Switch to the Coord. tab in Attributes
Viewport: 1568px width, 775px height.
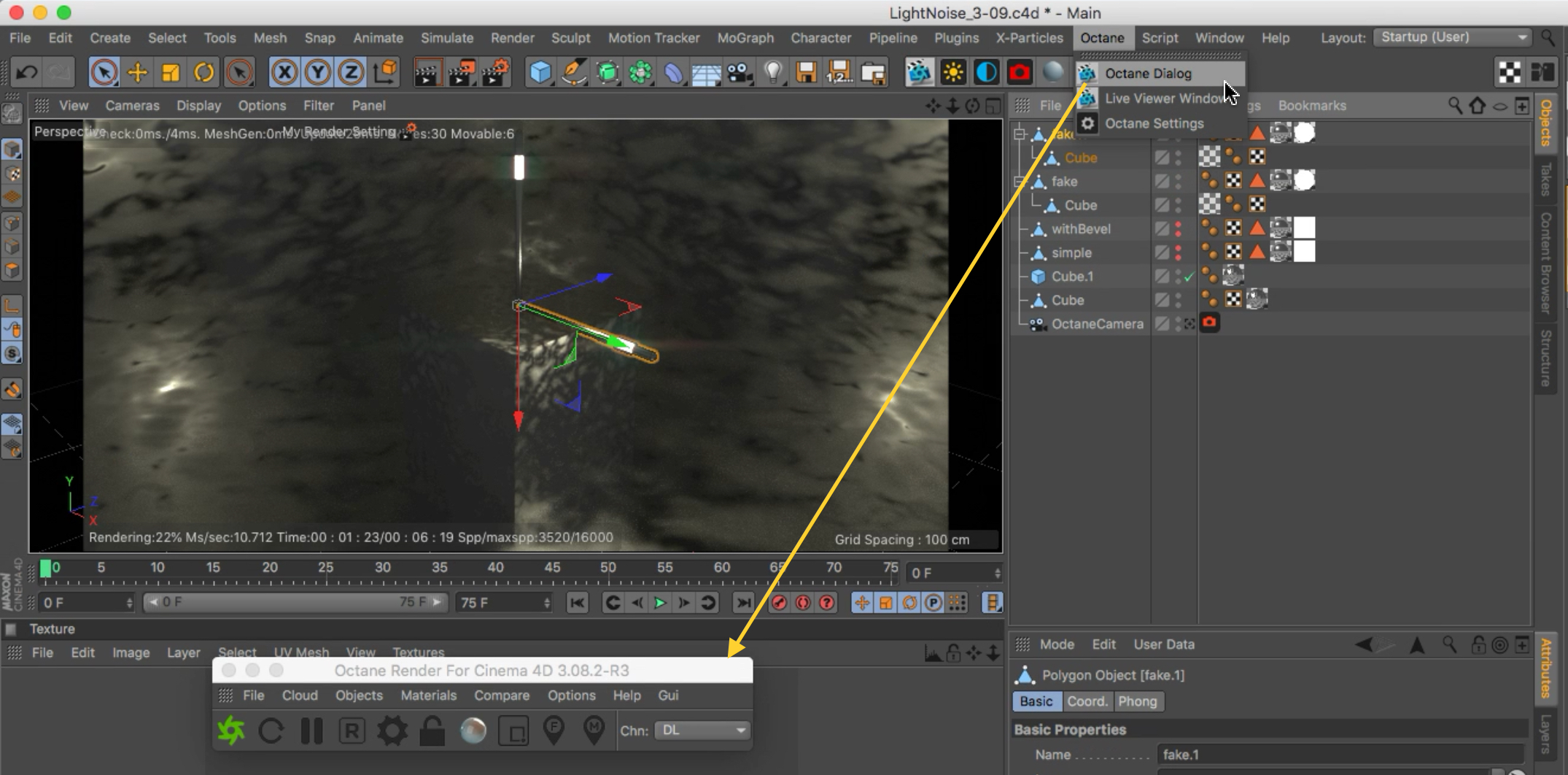pyautogui.click(x=1087, y=701)
